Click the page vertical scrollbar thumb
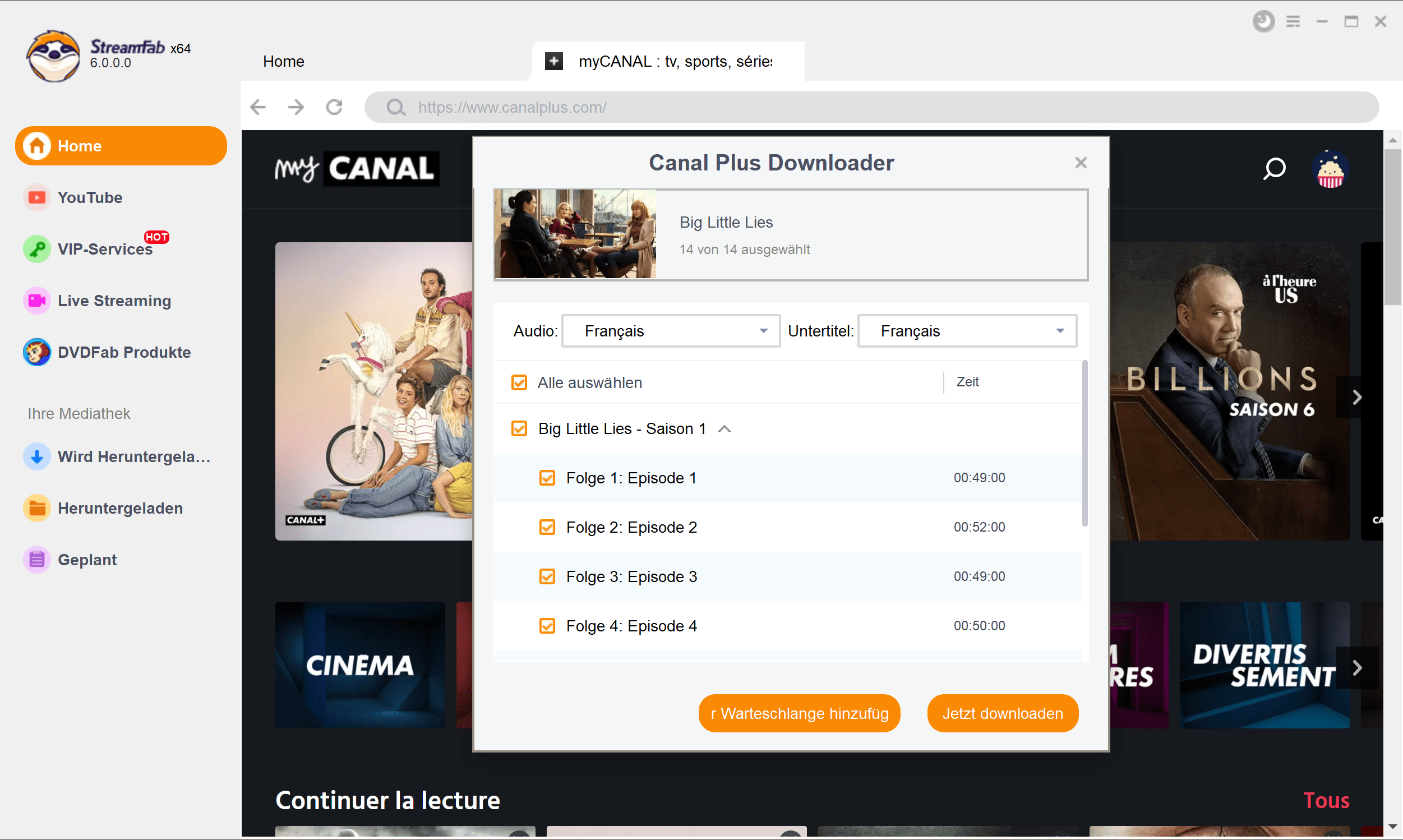The image size is (1403, 840). 1392,227
